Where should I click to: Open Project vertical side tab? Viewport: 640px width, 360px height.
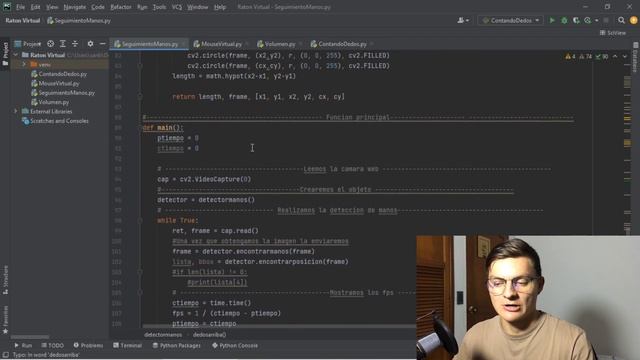pos(5,53)
